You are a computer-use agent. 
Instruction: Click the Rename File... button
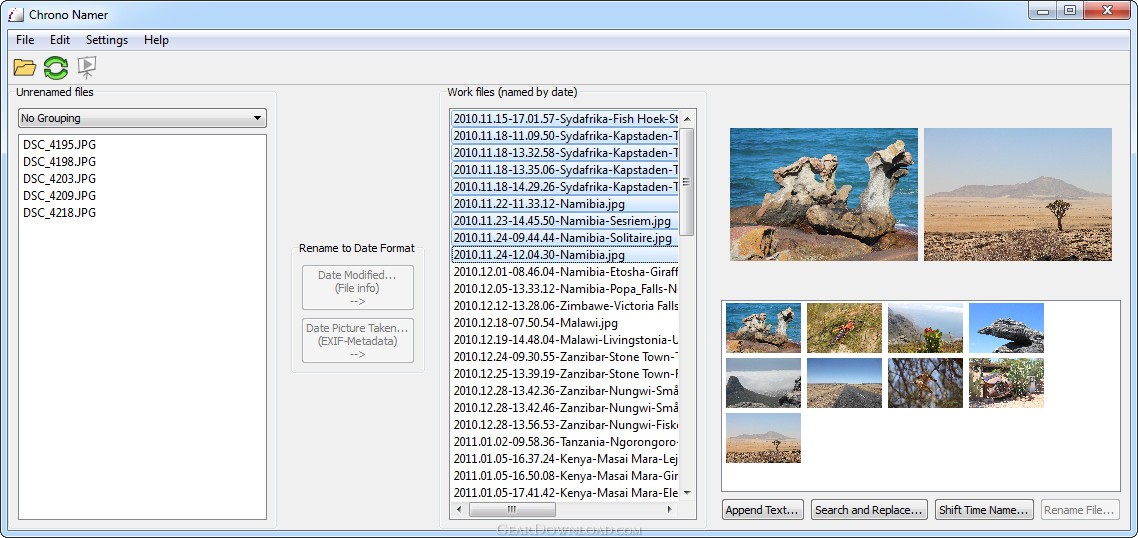click(1080, 510)
